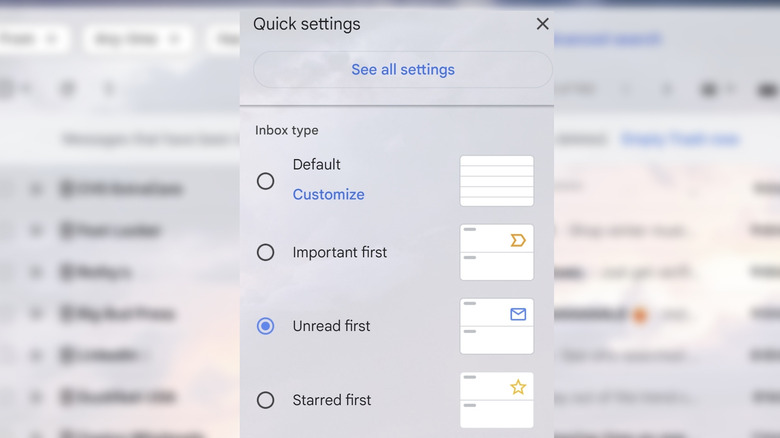Click the 'Important first' text label
780x438 pixels.
point(339,253)
